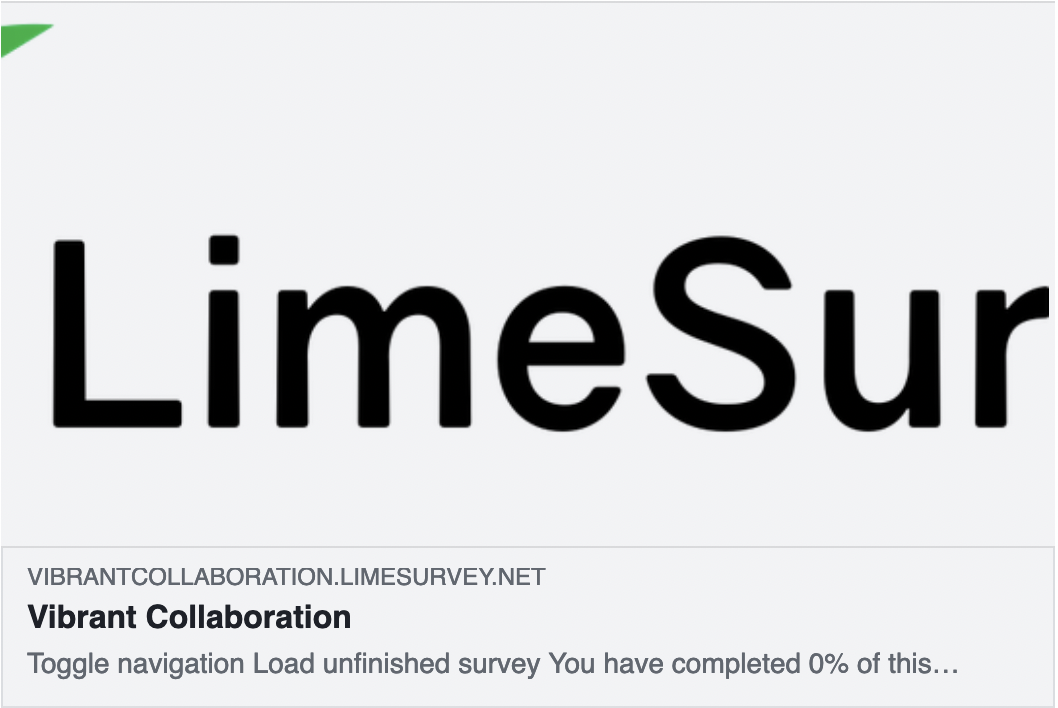Click the green leaf logo fragment

[x=22, y=38]
